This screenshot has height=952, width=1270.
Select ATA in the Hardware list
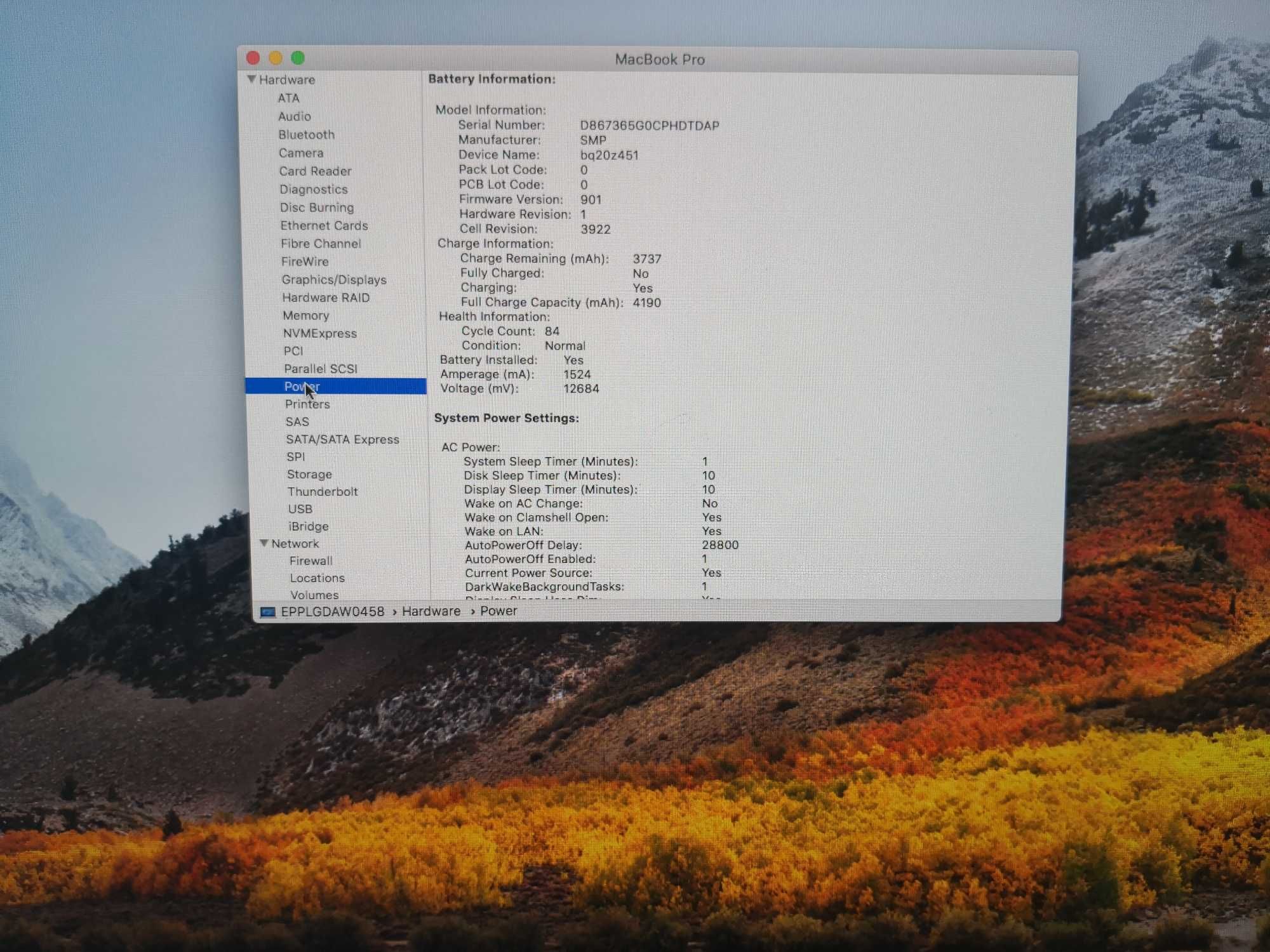pyautogui.click(x=288, y=98)
